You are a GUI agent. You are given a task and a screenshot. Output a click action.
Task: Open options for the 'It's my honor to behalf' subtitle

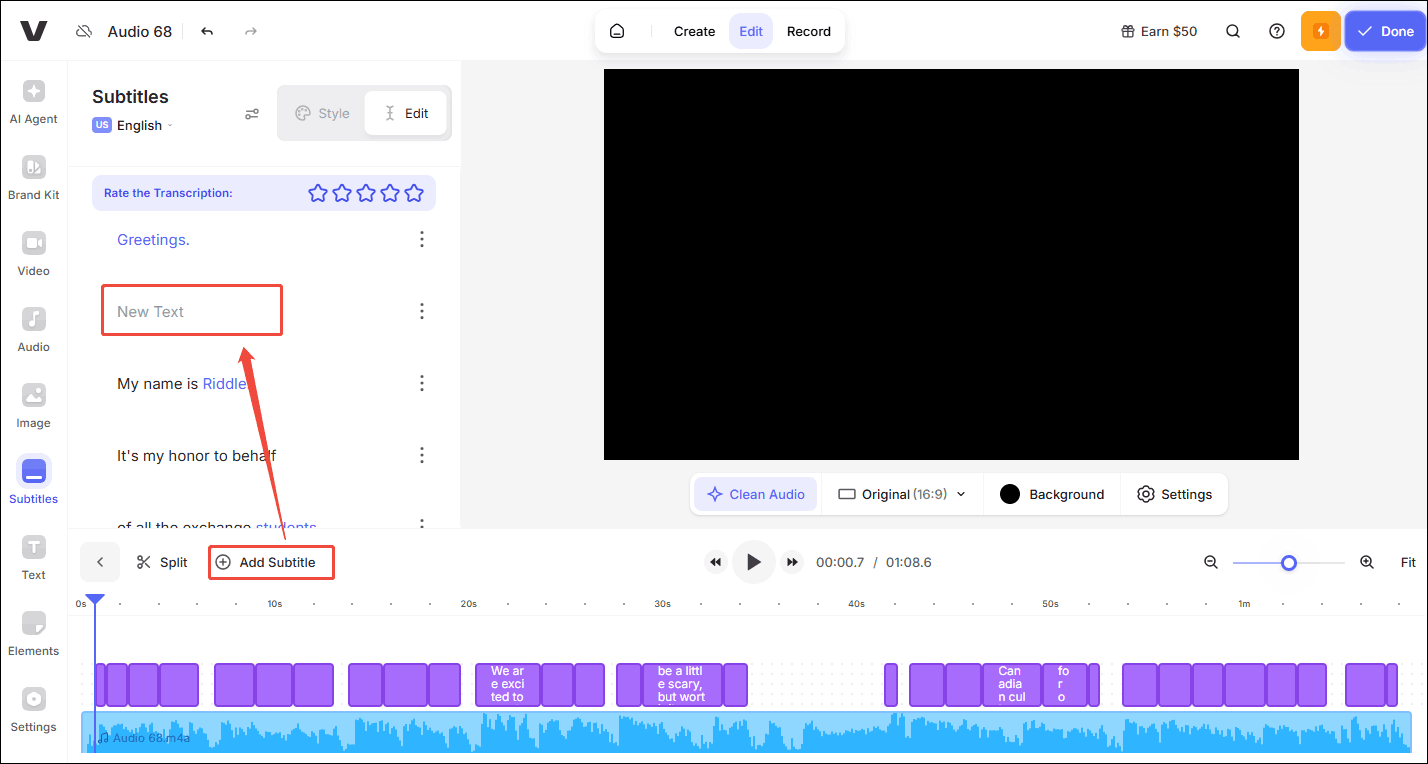click(422, 455)
